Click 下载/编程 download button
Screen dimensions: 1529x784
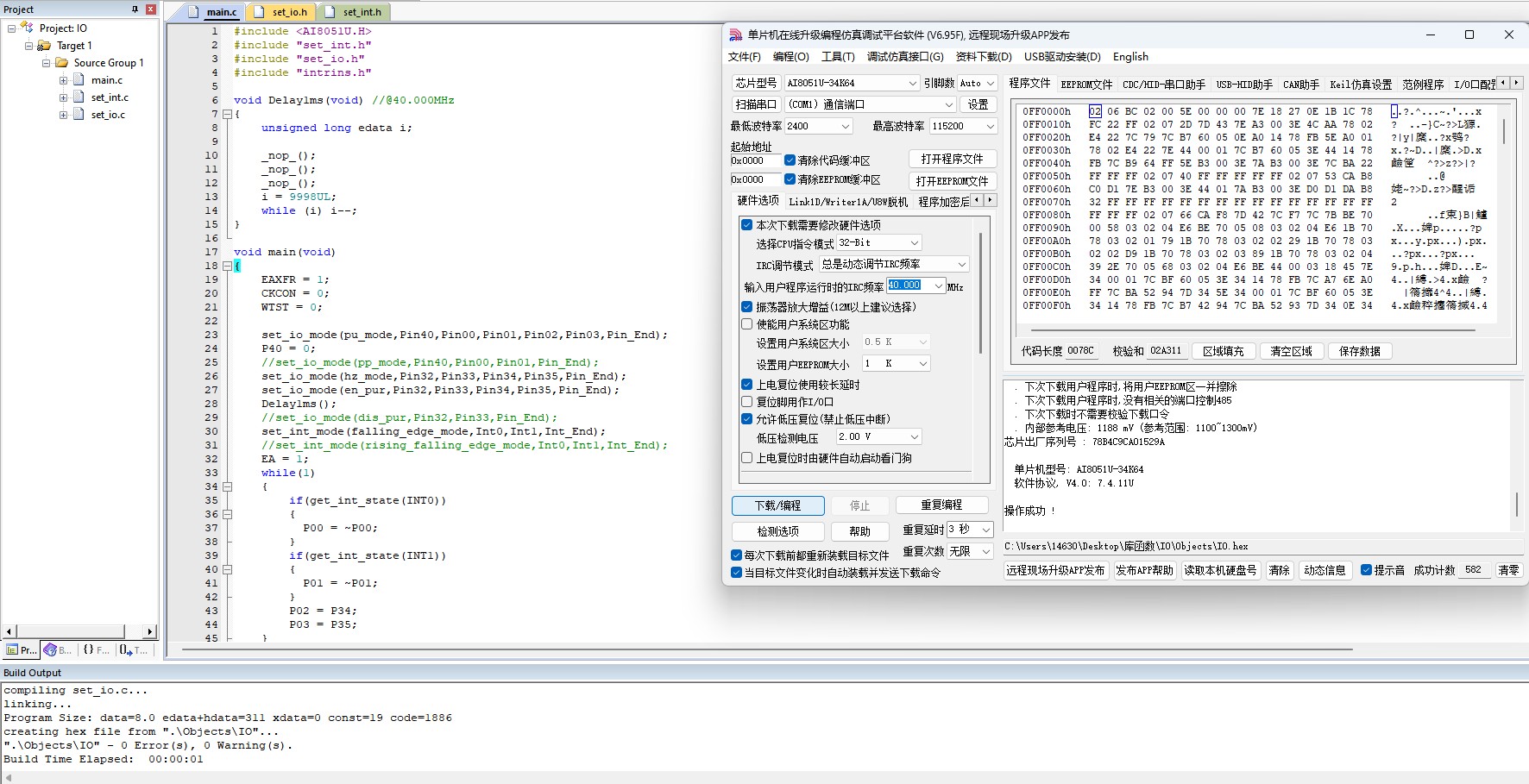pyautogui.click(x=777, y=505)
